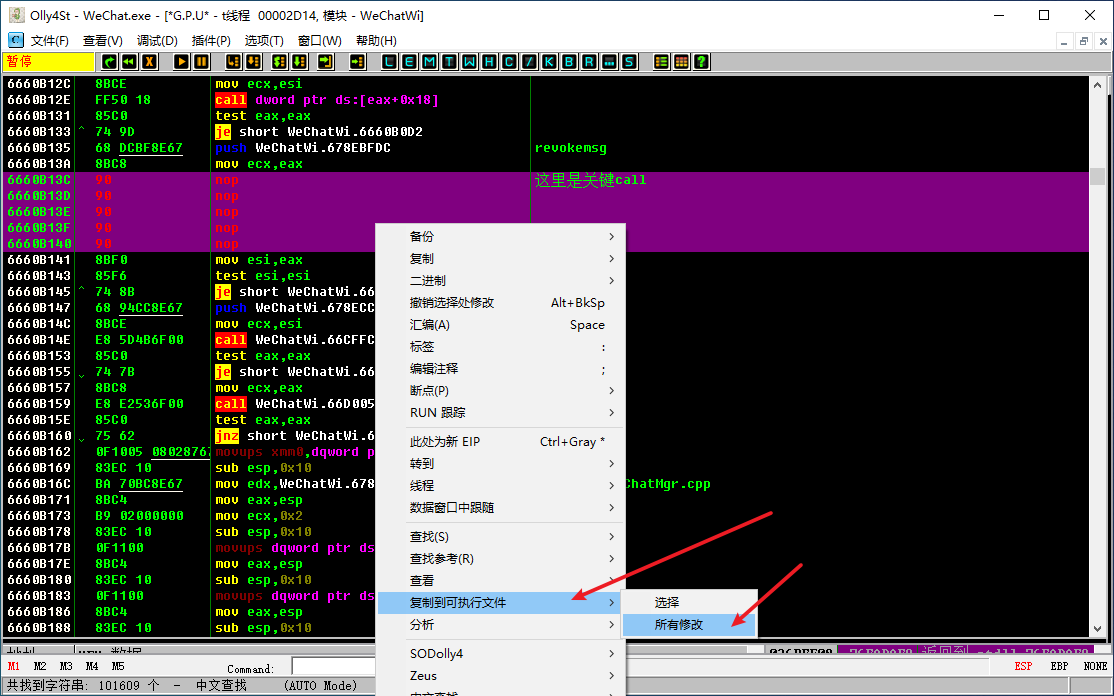
Task: Run the program with the play icon
Action: [182, 62]
